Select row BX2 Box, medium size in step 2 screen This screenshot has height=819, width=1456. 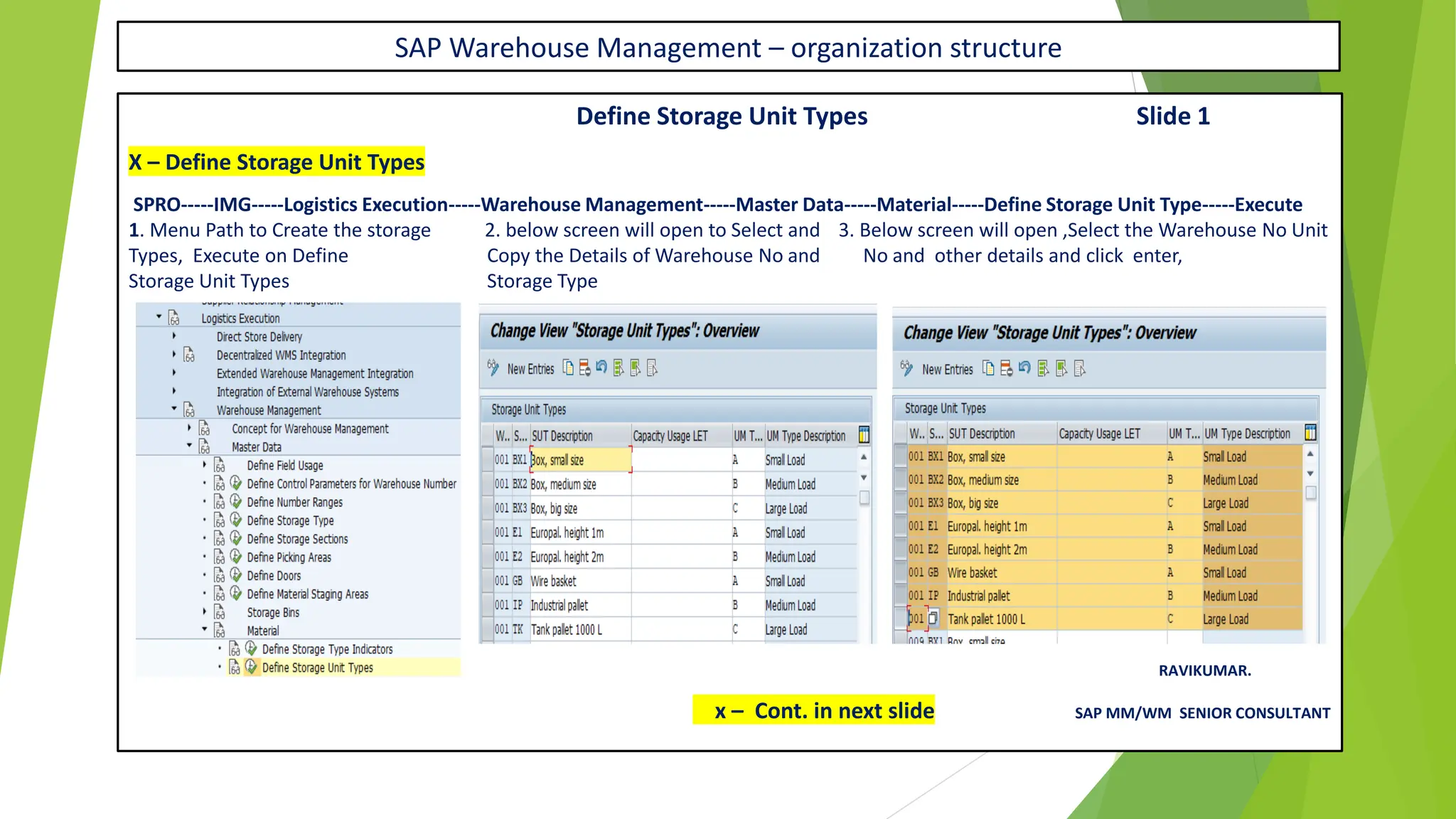[487, 484]
